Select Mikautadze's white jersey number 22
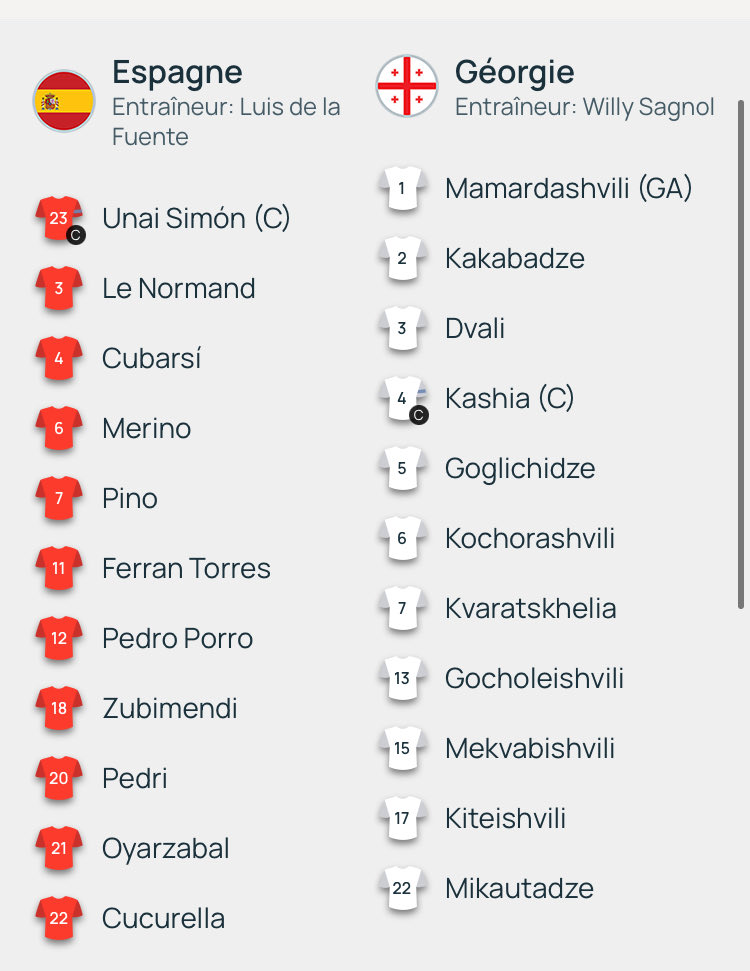 pyautogui.click(x=402, y=888)
